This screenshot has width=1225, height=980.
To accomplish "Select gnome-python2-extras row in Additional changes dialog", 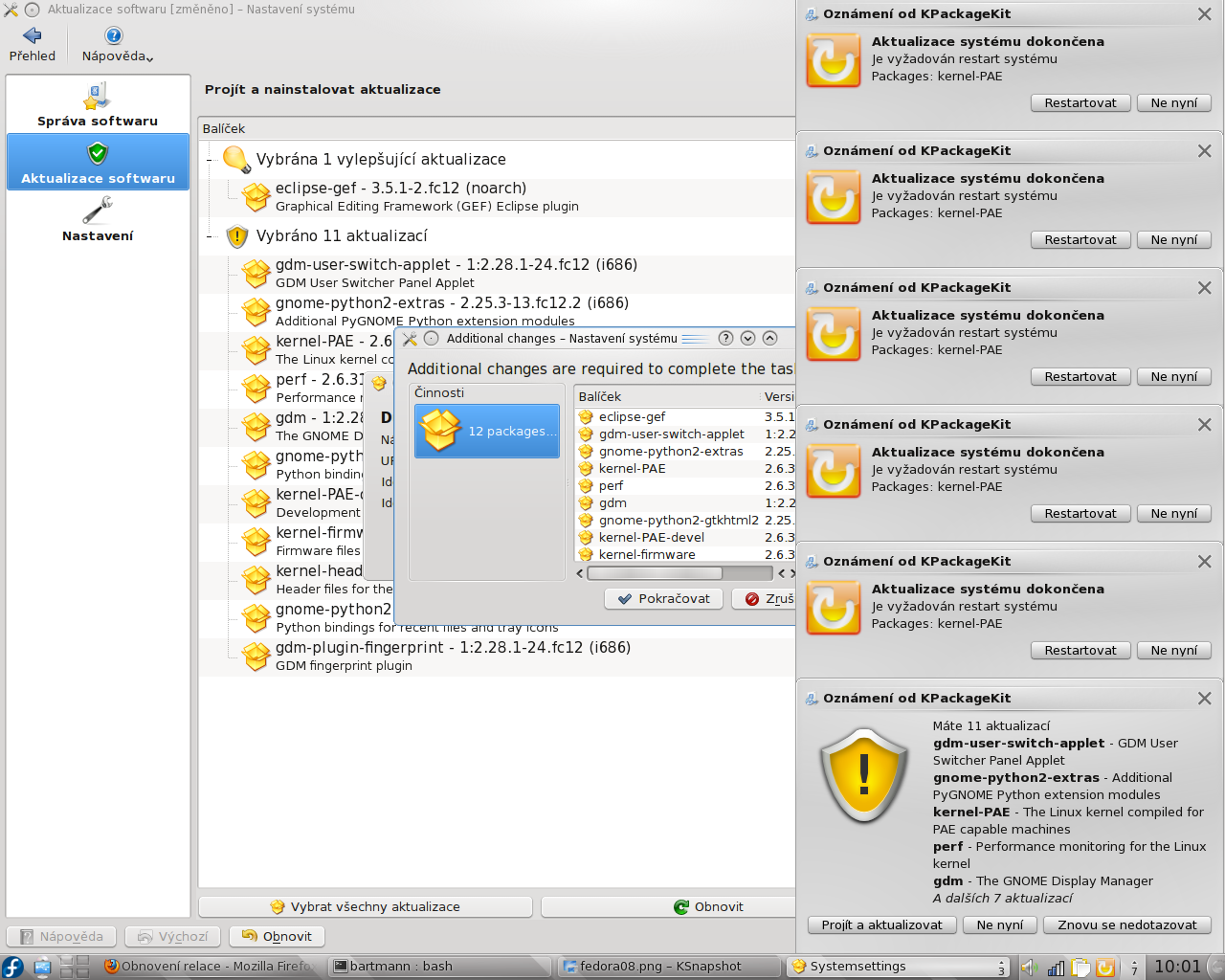I will click(684, 452).
